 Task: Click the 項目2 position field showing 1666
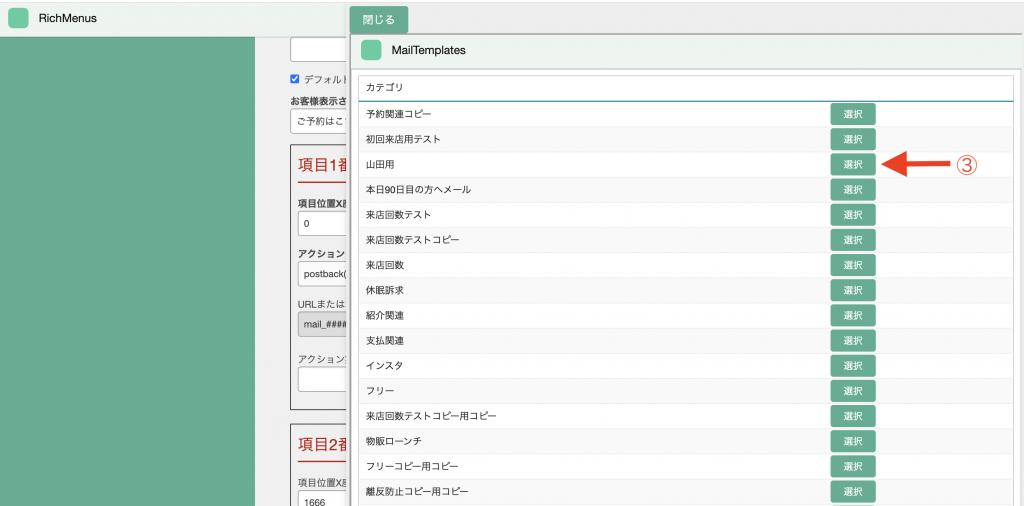[x=321, y=499]
